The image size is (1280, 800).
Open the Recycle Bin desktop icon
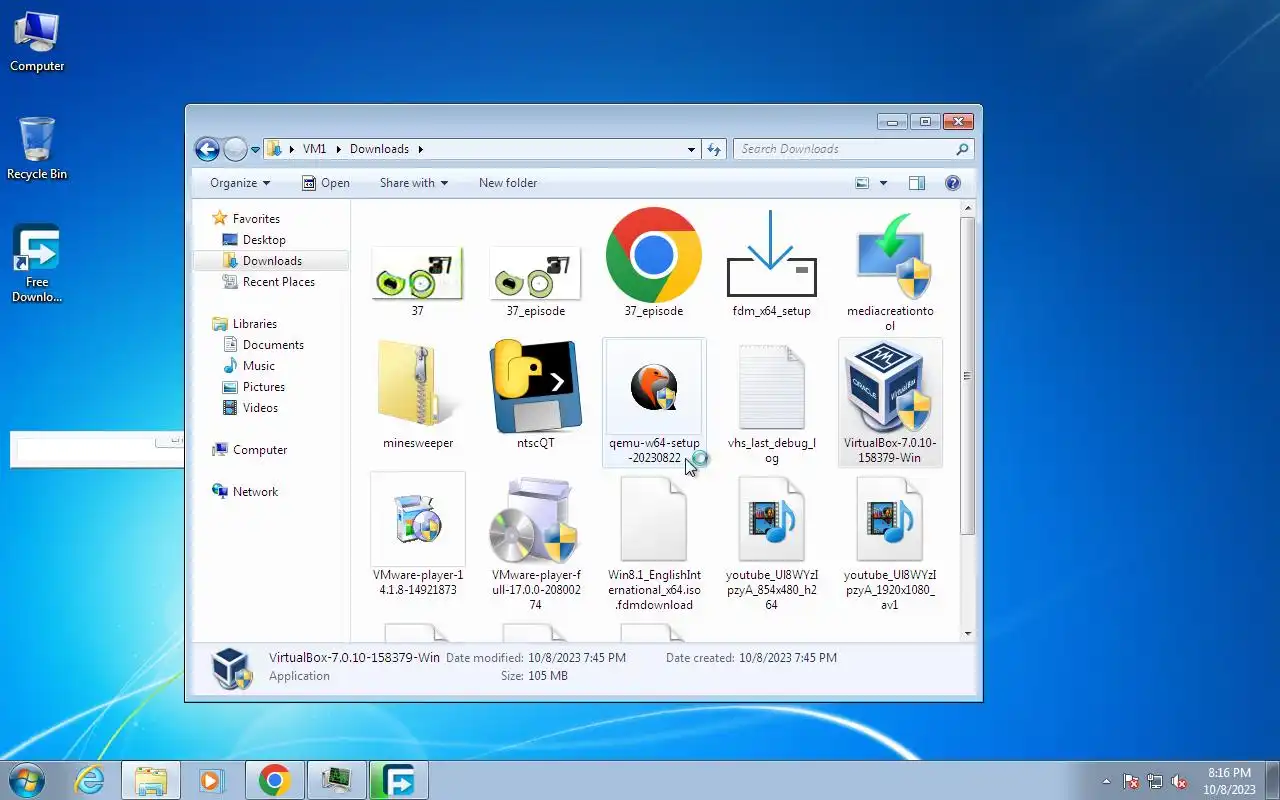(37, 149)
